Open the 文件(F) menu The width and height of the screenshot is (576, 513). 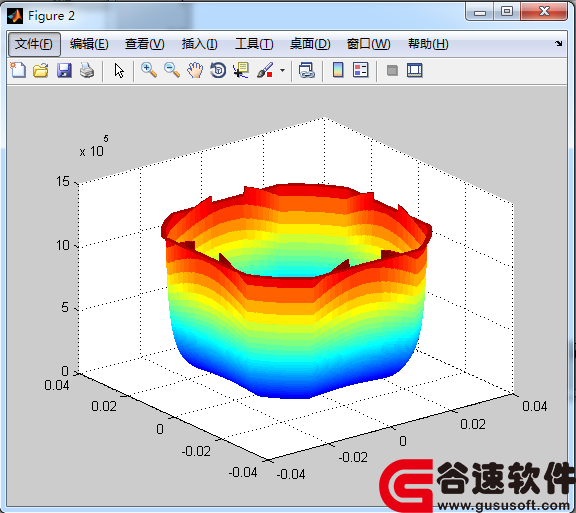[x=34, y=44]
